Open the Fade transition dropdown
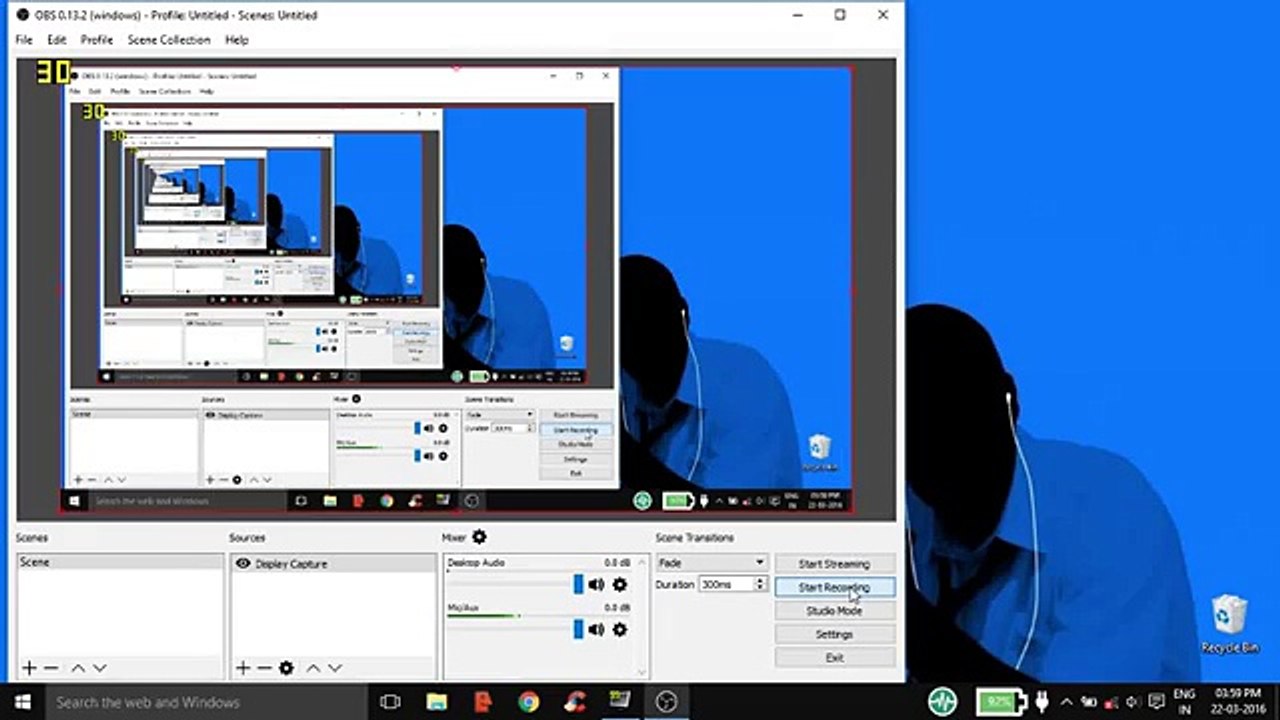The image size is (1280, 720). pyautogui.click(x=712, y=563)
